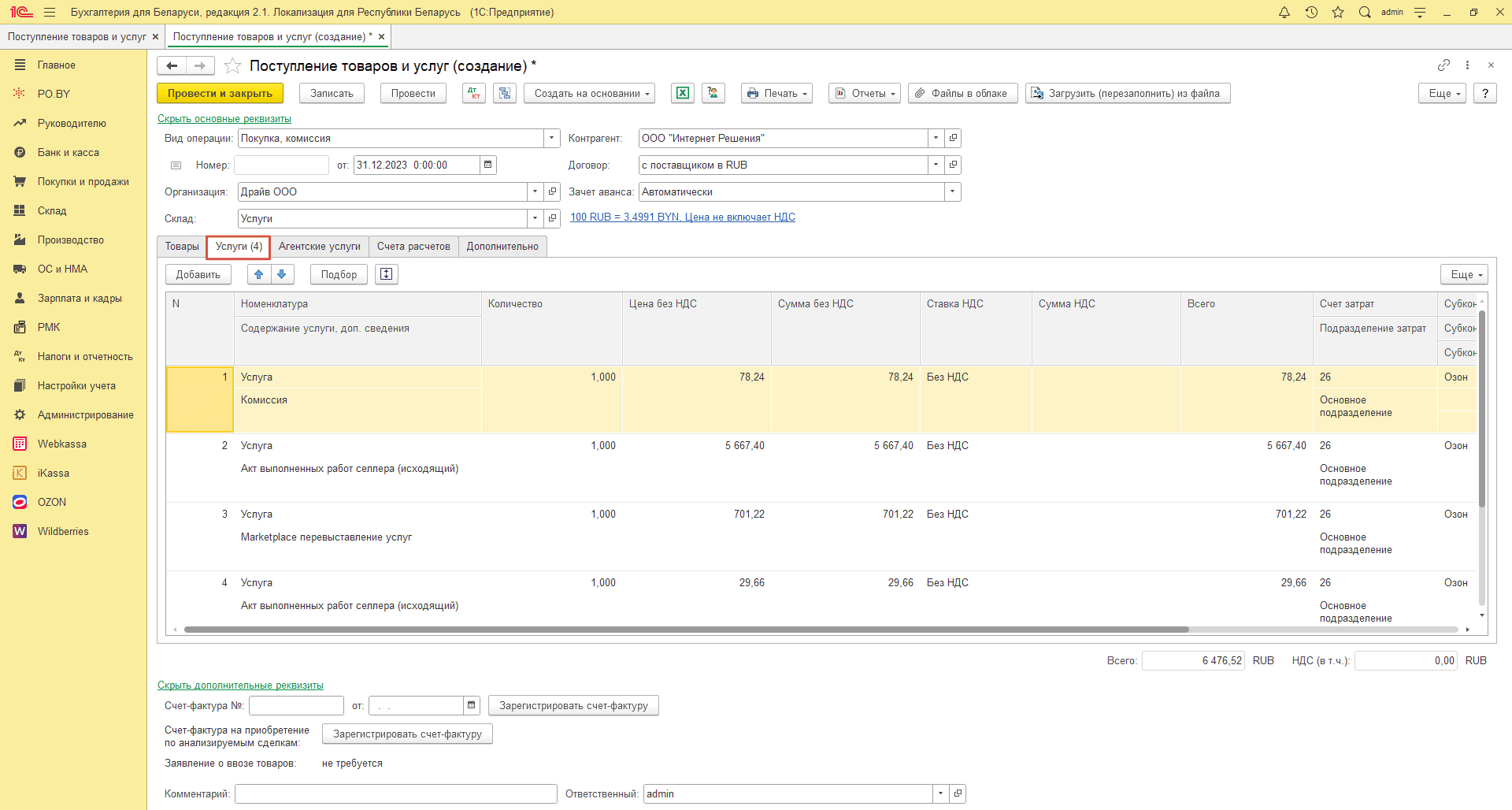Click the icon right of Excel icon

pyautogui.click(x=713, y=93)
